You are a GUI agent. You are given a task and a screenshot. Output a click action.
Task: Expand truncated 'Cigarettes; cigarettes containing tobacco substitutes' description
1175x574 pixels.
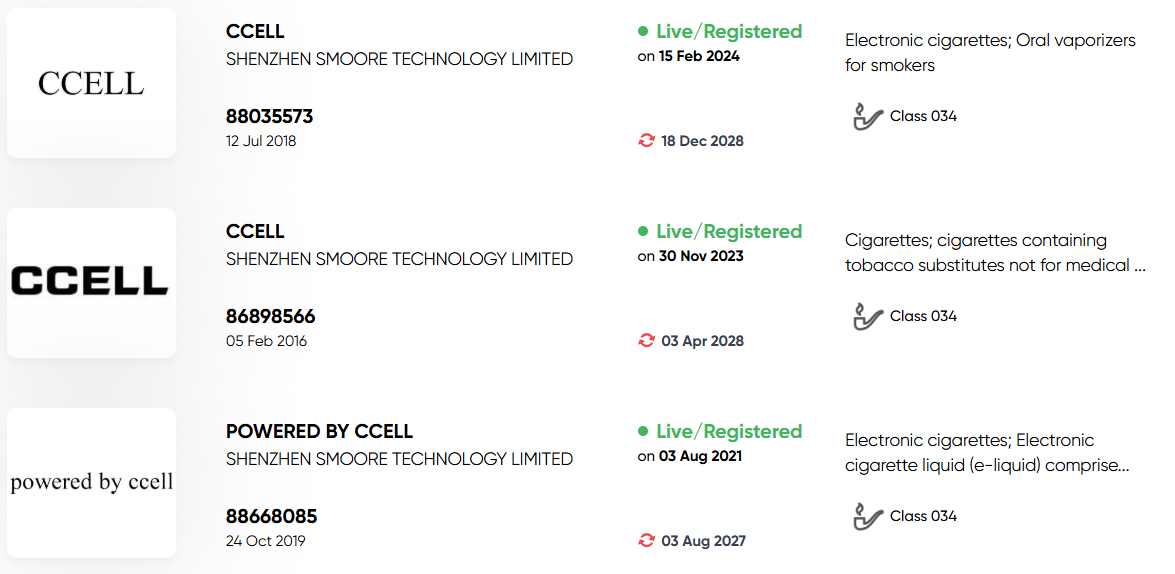point(995,253)
